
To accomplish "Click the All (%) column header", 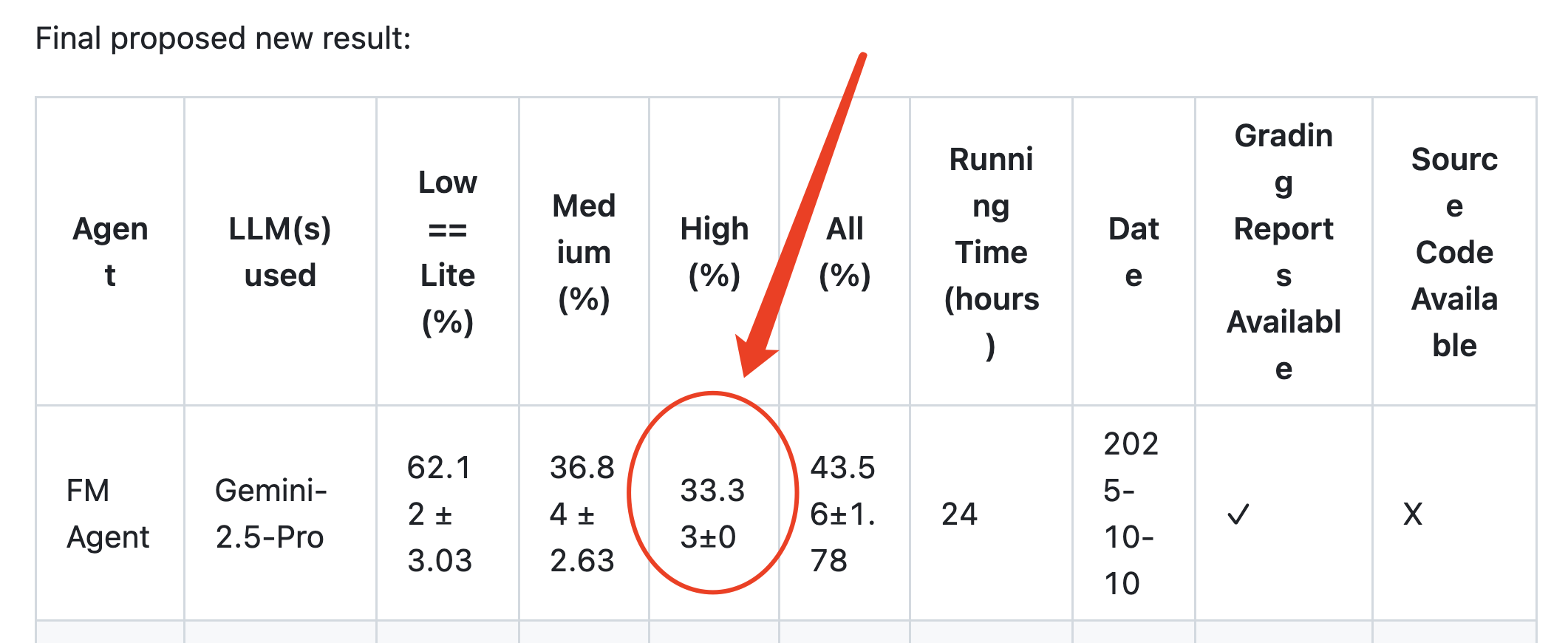I will (x=845, y=252).
